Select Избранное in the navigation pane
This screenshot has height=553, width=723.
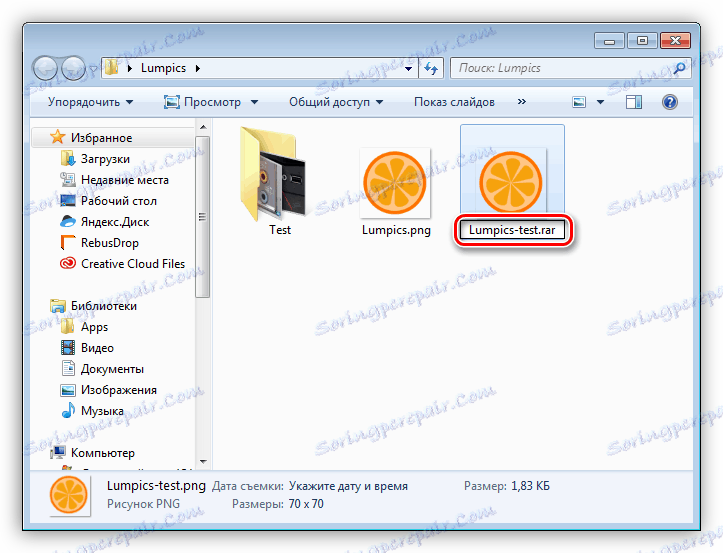point(101,137)
